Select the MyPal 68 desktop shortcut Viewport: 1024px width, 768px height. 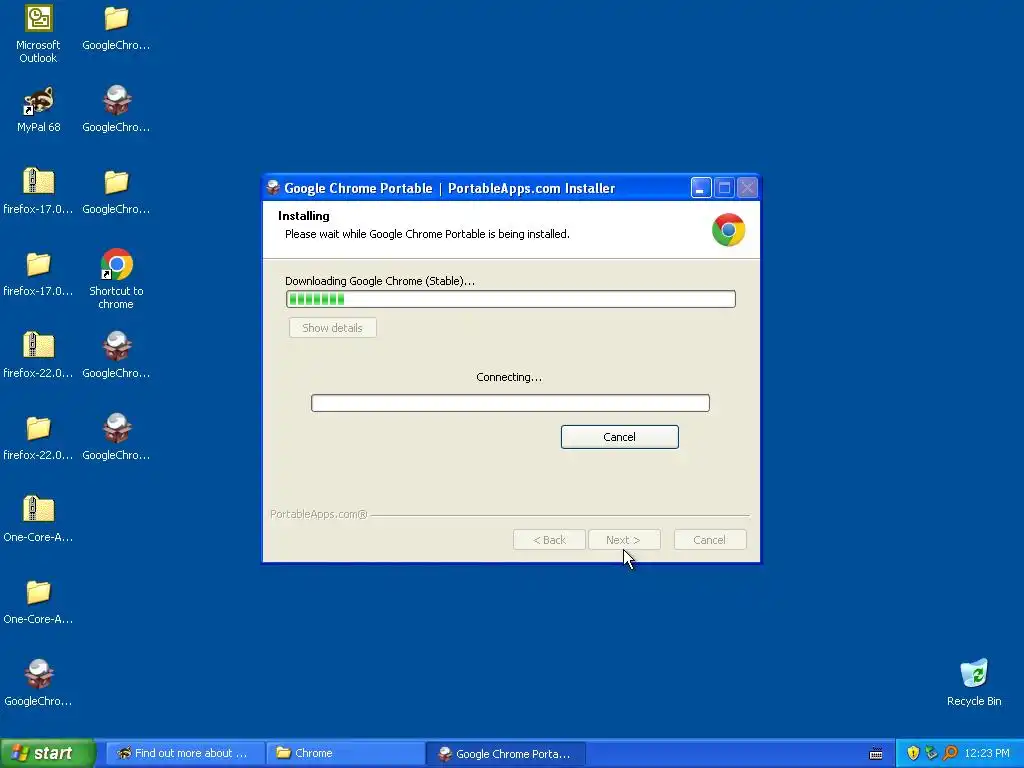click(38, 109)
